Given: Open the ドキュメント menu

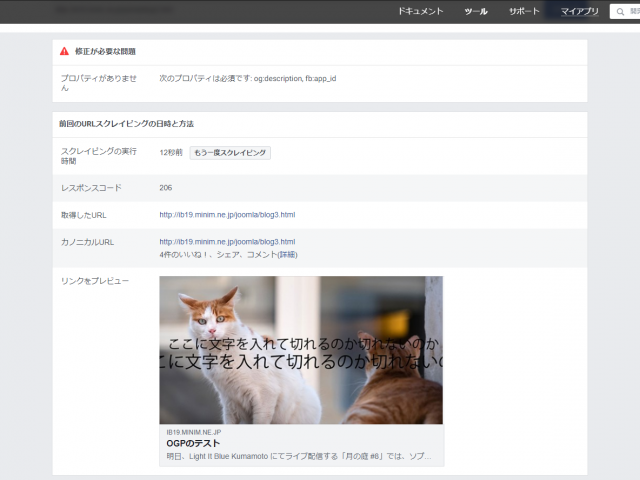Looking at the screenshot, I should pyautogui.click(x=420, y=11).
